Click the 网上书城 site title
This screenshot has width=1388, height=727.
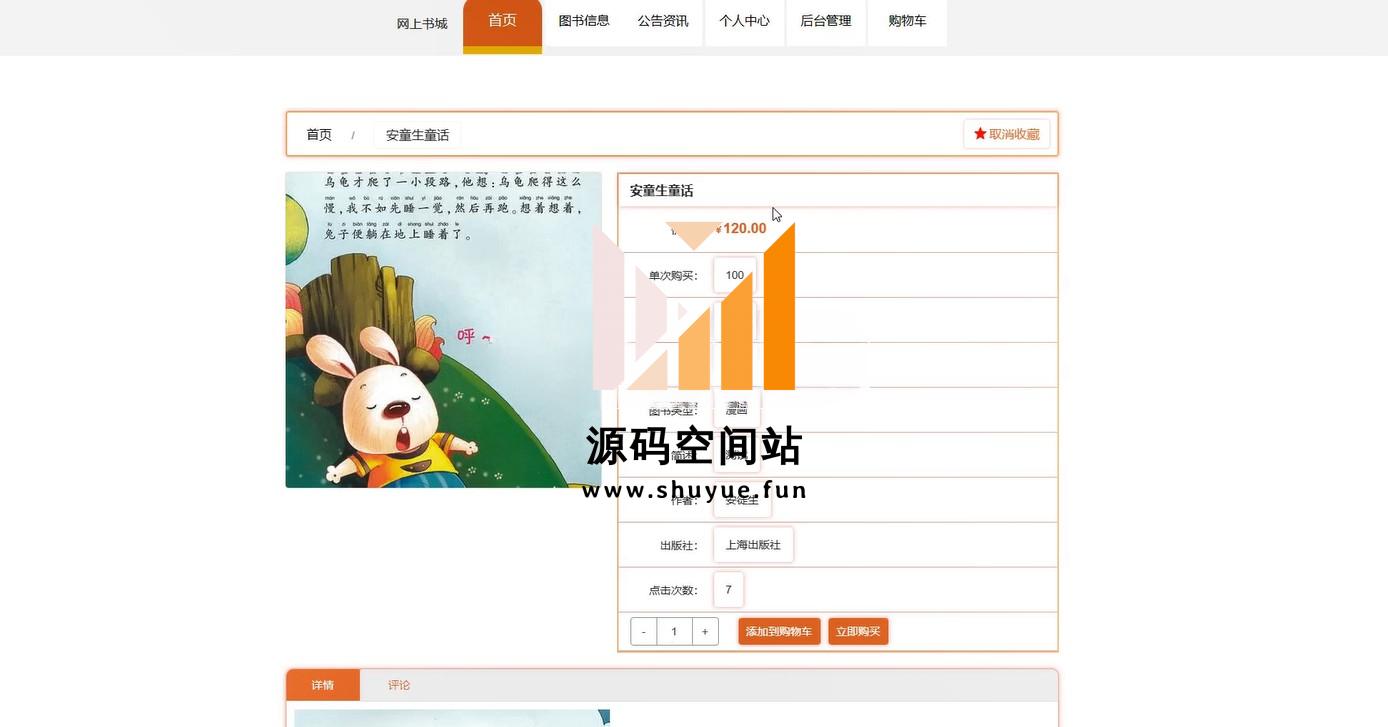(422, 24)
